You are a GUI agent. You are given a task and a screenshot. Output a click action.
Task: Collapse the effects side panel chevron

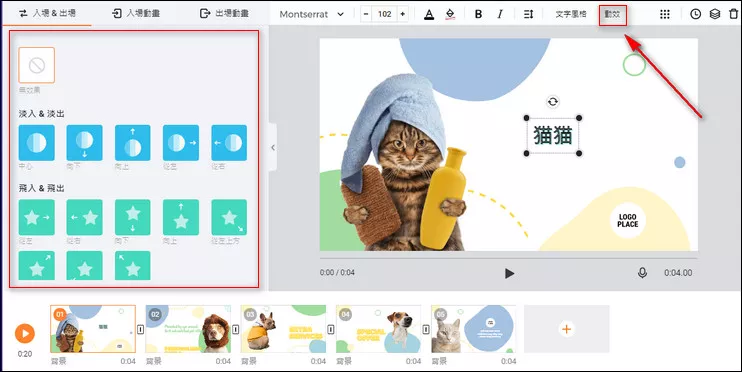273,148
